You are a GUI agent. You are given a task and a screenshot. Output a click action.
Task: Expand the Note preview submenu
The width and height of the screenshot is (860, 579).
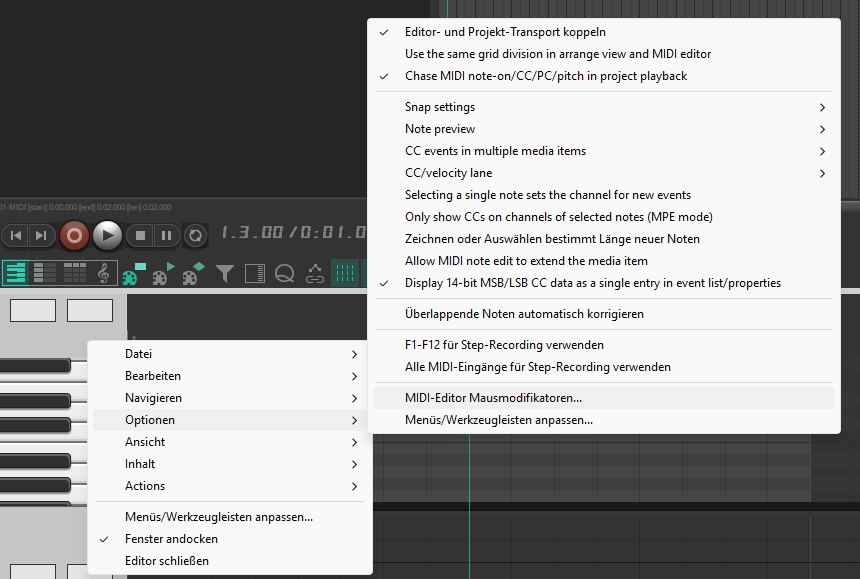(440, 129)
